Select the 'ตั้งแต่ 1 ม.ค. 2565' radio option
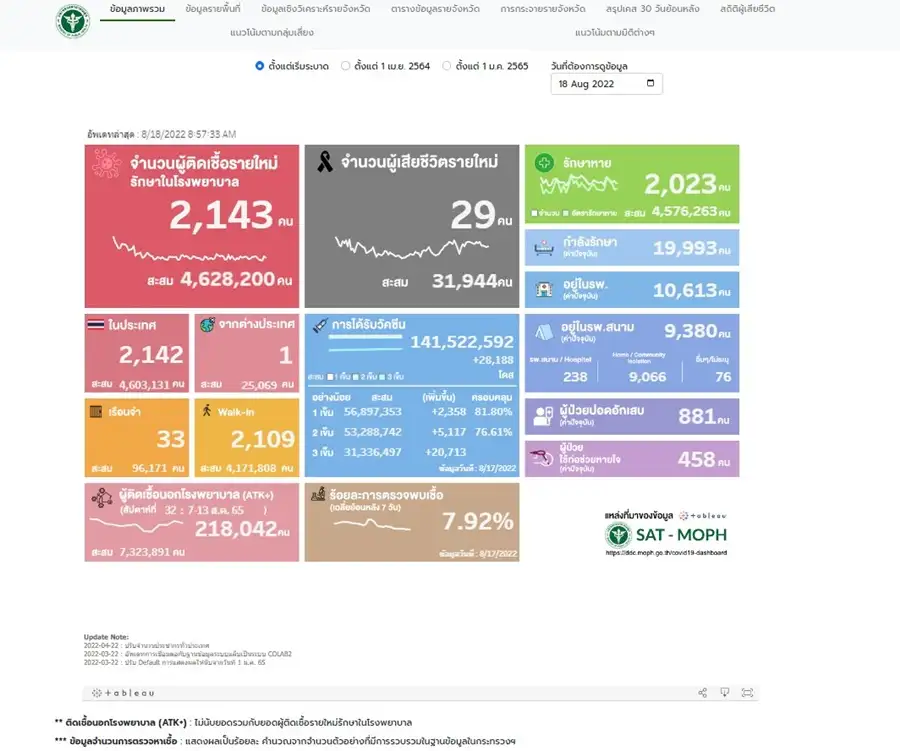The image size is (900, 751). [447, 66]
